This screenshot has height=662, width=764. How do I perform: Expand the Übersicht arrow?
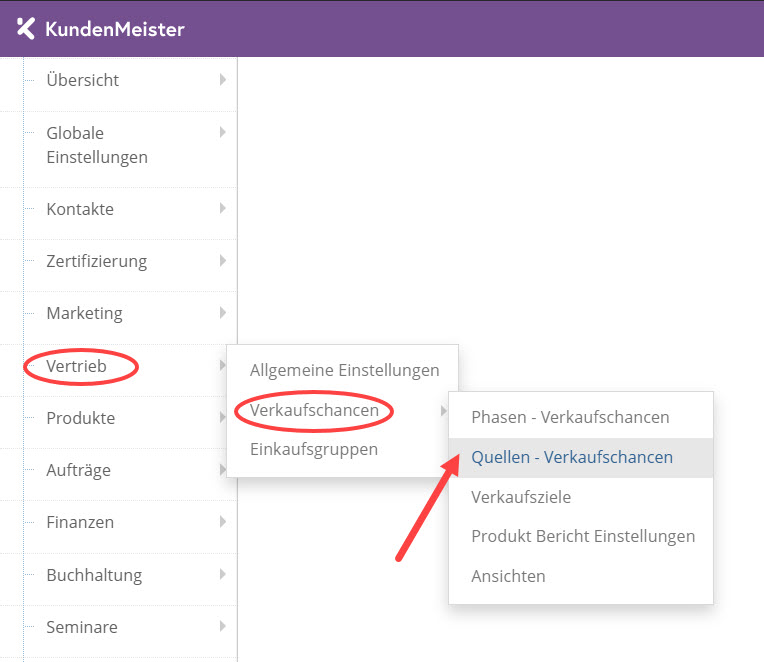point(223,79)
